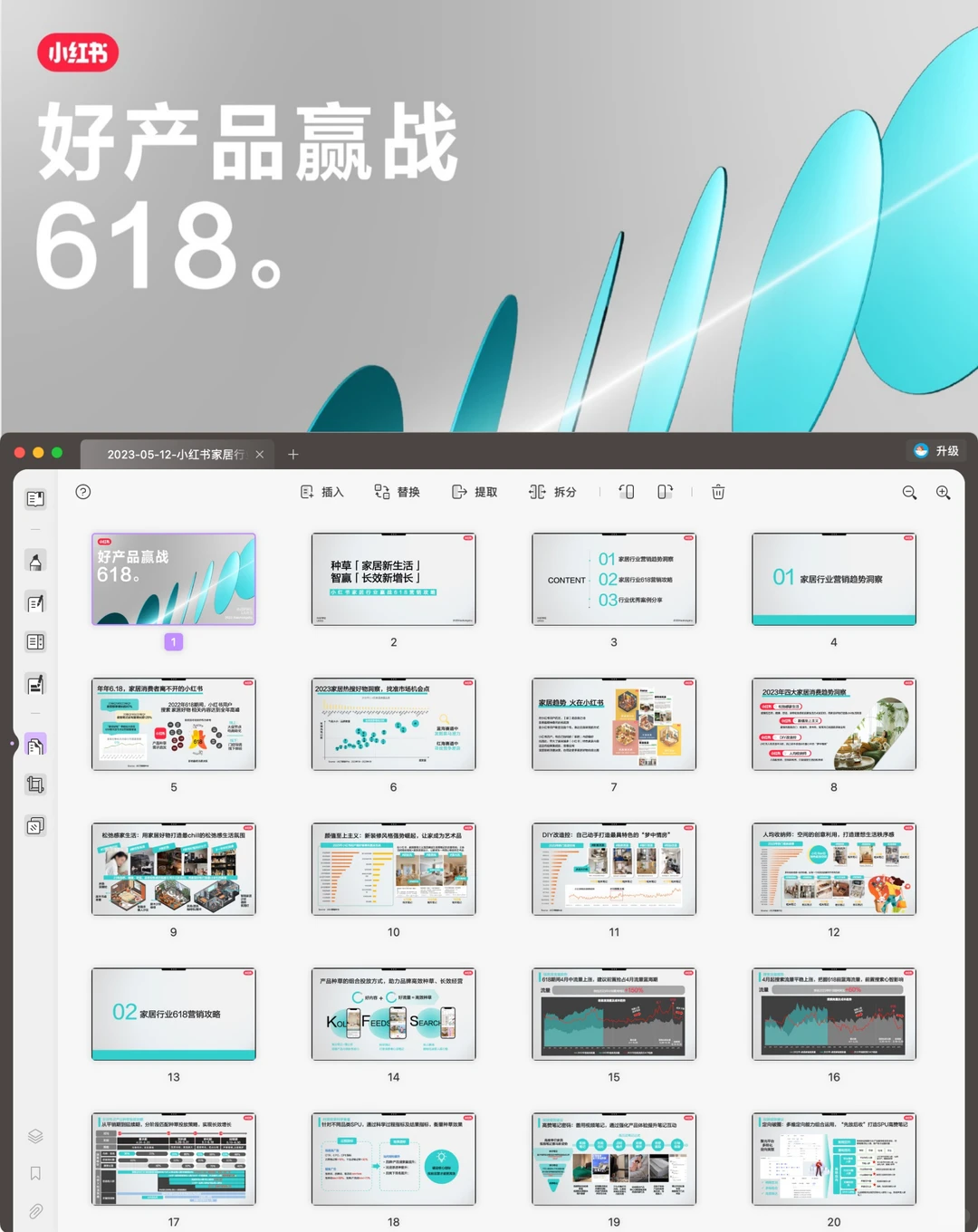
Task: Select page 4 thumbnail 01 家居行业营销趋势洞察
Action: (834, 579)
